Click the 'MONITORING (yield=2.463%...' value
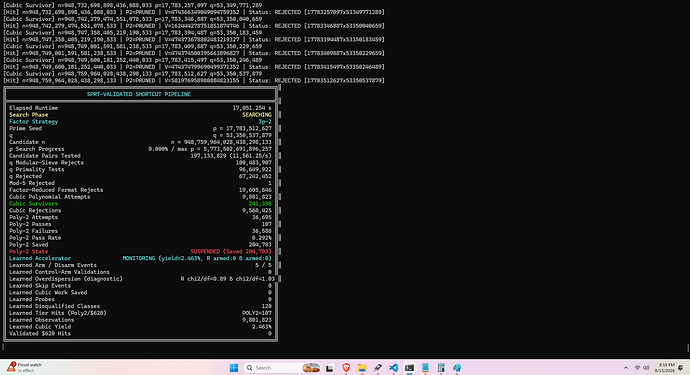Viewport: 690px width, 375px height. [197, 258]
